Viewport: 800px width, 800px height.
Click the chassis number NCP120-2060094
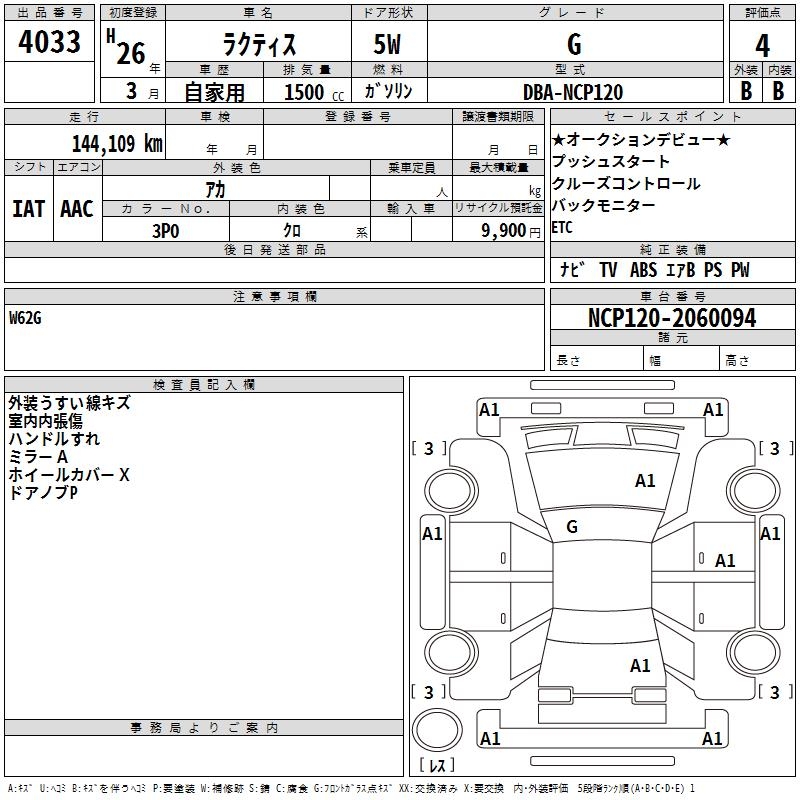(x=672, y=318)
